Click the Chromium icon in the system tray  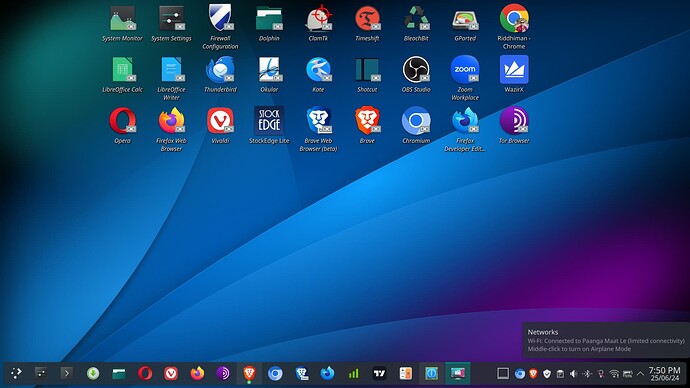point(520,374)
